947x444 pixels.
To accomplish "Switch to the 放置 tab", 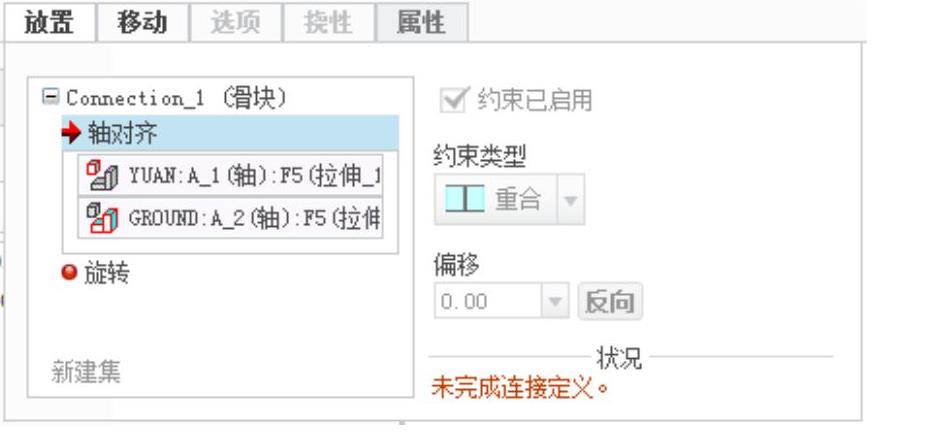I will point(50,23).
